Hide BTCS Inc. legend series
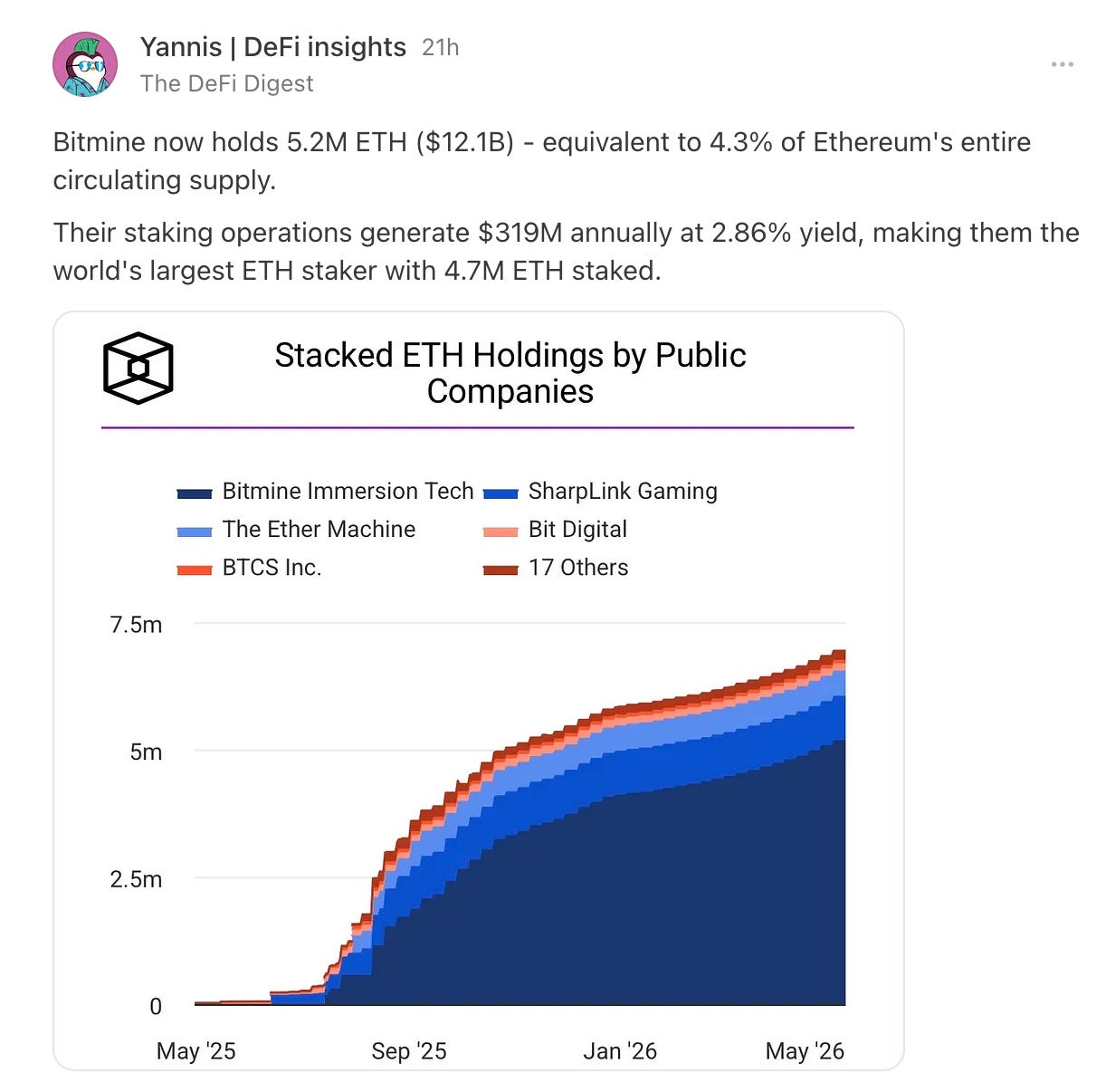Screen dimensions: 1106x1092 249,568
